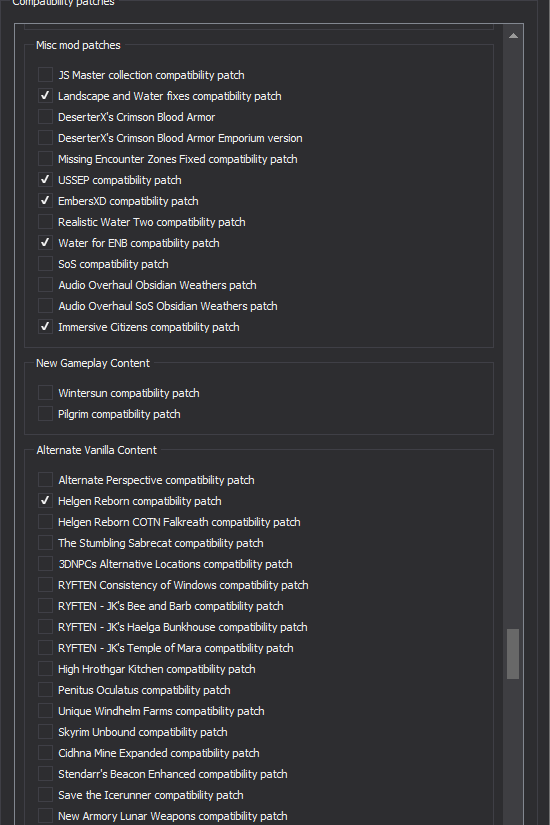This screenshot has width=550, height=825.
Task: Click the scrollbar up arrow
Action: [x=513, y=36]
